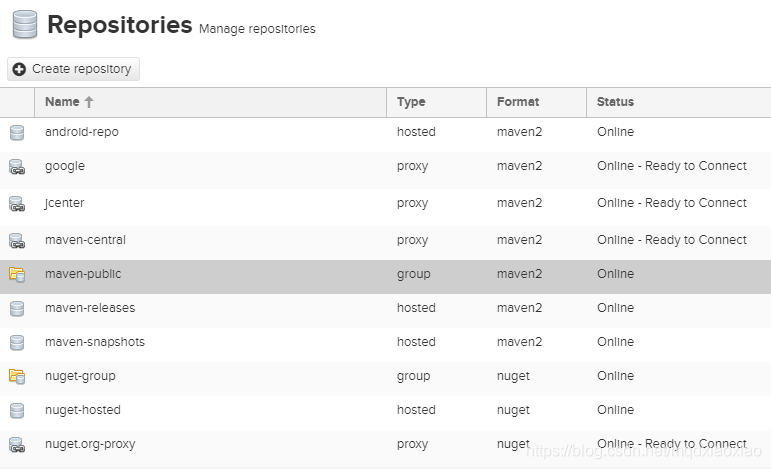Click the Status column header

615,102
